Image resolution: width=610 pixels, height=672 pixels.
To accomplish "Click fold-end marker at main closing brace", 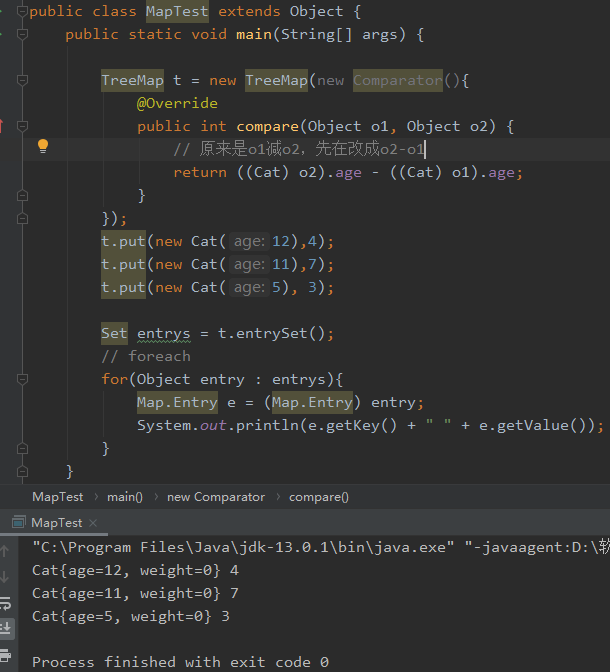I will point(22,471).
